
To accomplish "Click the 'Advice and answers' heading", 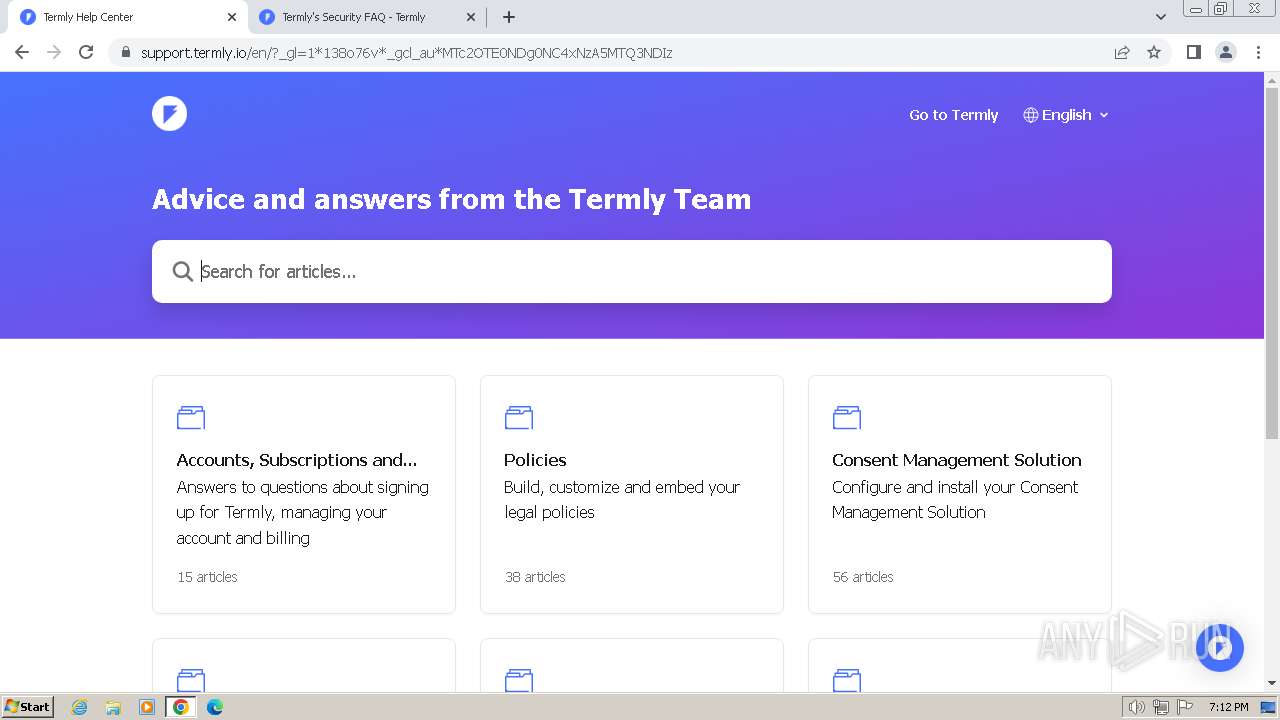I will pos(451,199).
